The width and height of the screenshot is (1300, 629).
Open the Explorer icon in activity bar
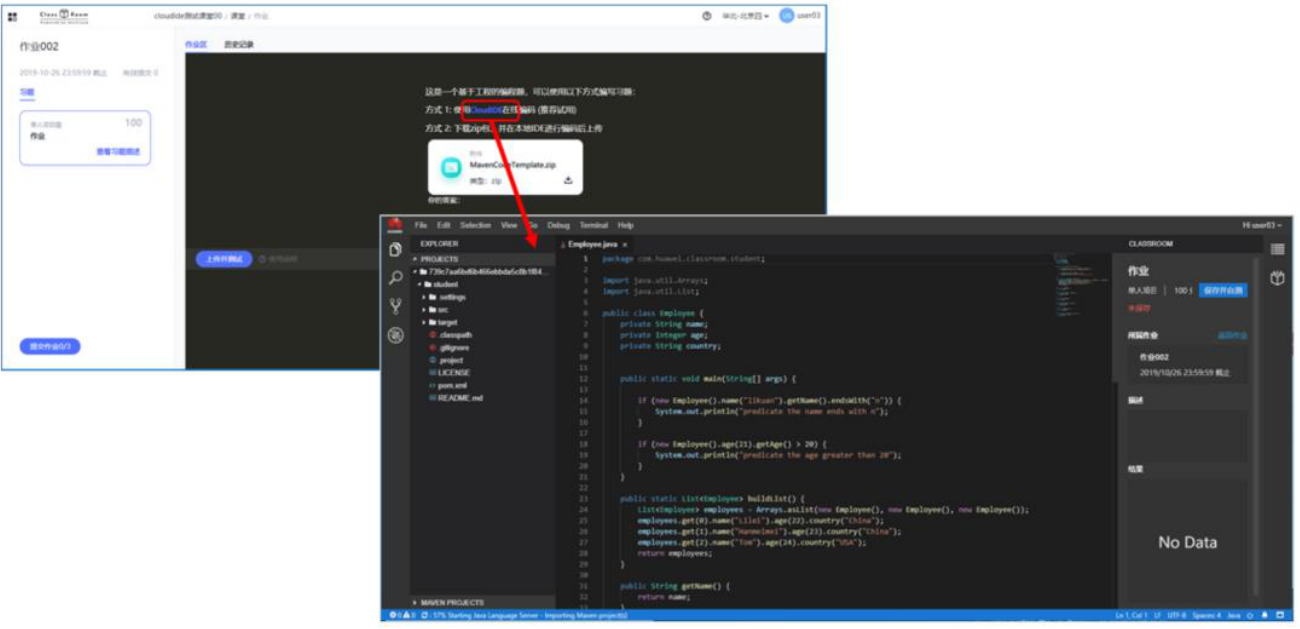pos(396,249)
